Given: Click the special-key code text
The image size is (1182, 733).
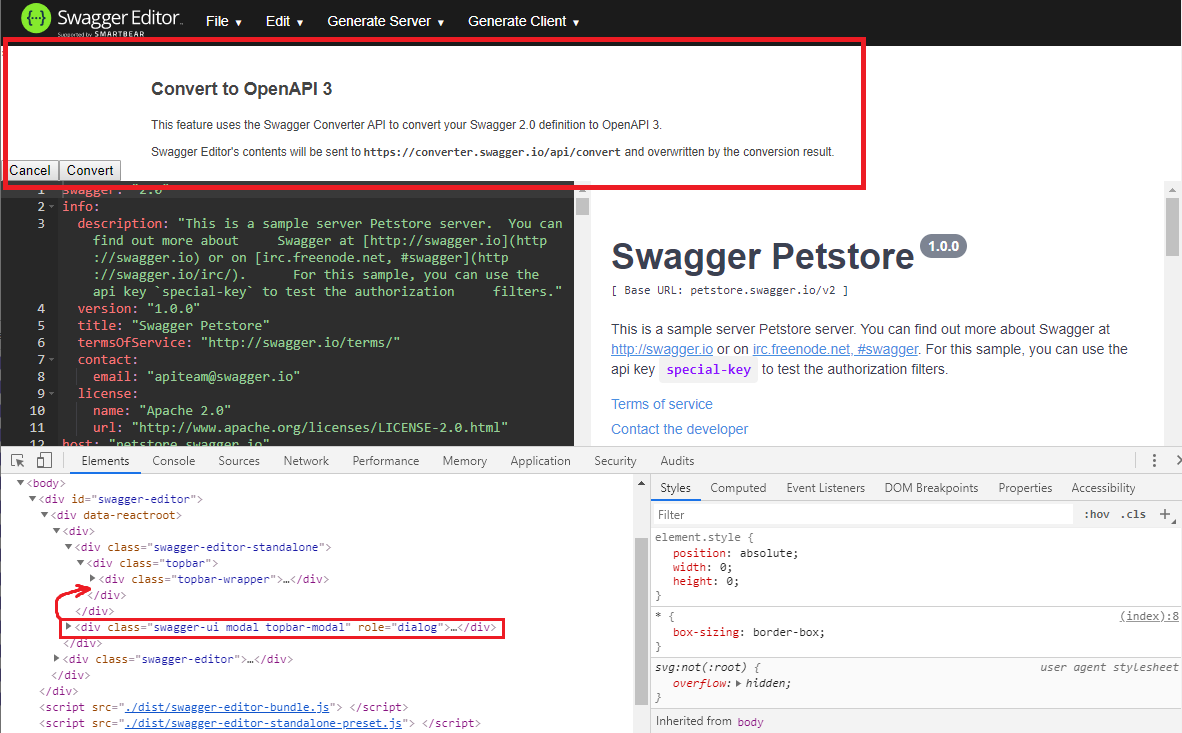Looking at the screenshot, I should coord(709,370).
